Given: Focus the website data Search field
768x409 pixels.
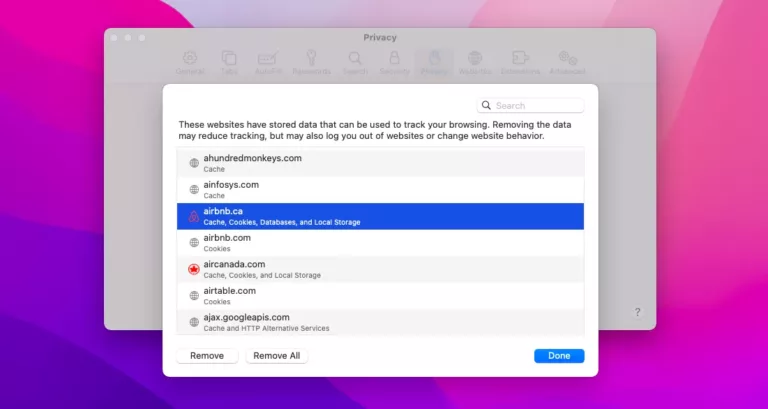Looking at the screenshot, I should [x=536, y=105].
